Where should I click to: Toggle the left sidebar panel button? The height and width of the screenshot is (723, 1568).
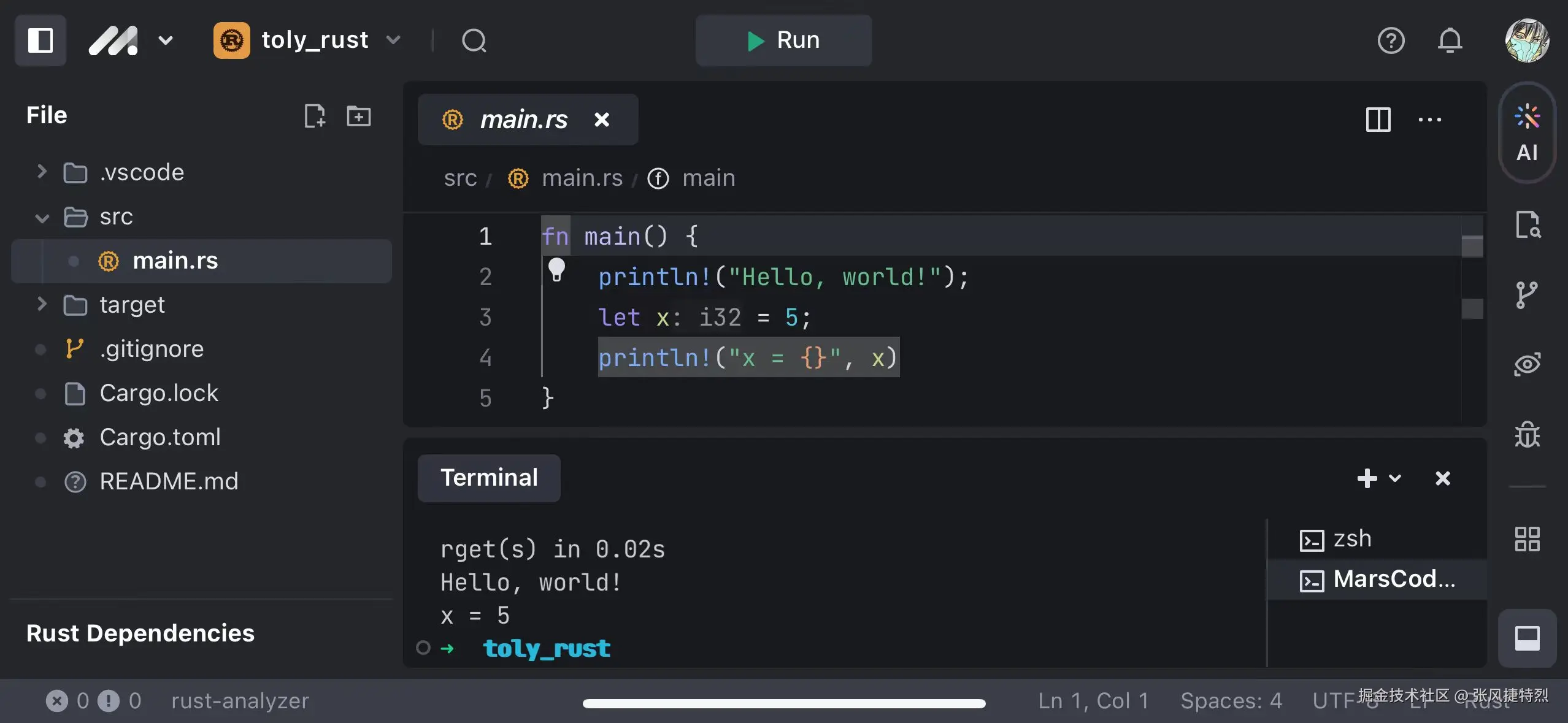pos(40,41)
